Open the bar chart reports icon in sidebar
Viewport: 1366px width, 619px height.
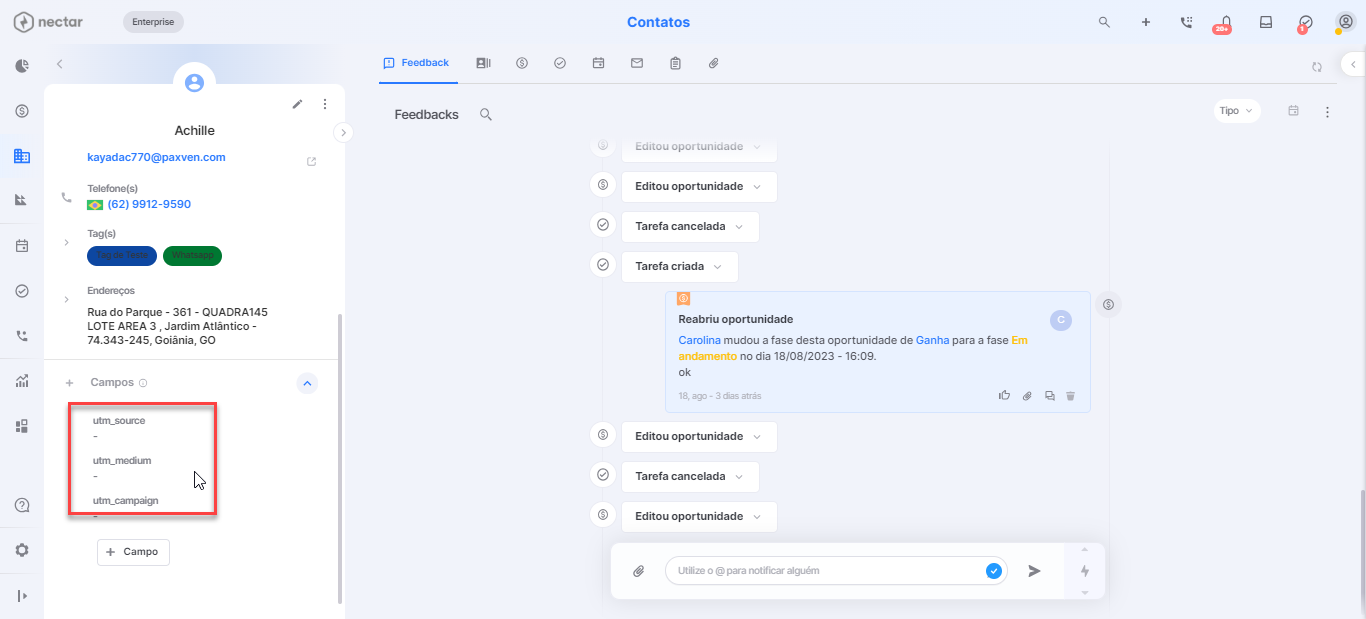point(22,381)
